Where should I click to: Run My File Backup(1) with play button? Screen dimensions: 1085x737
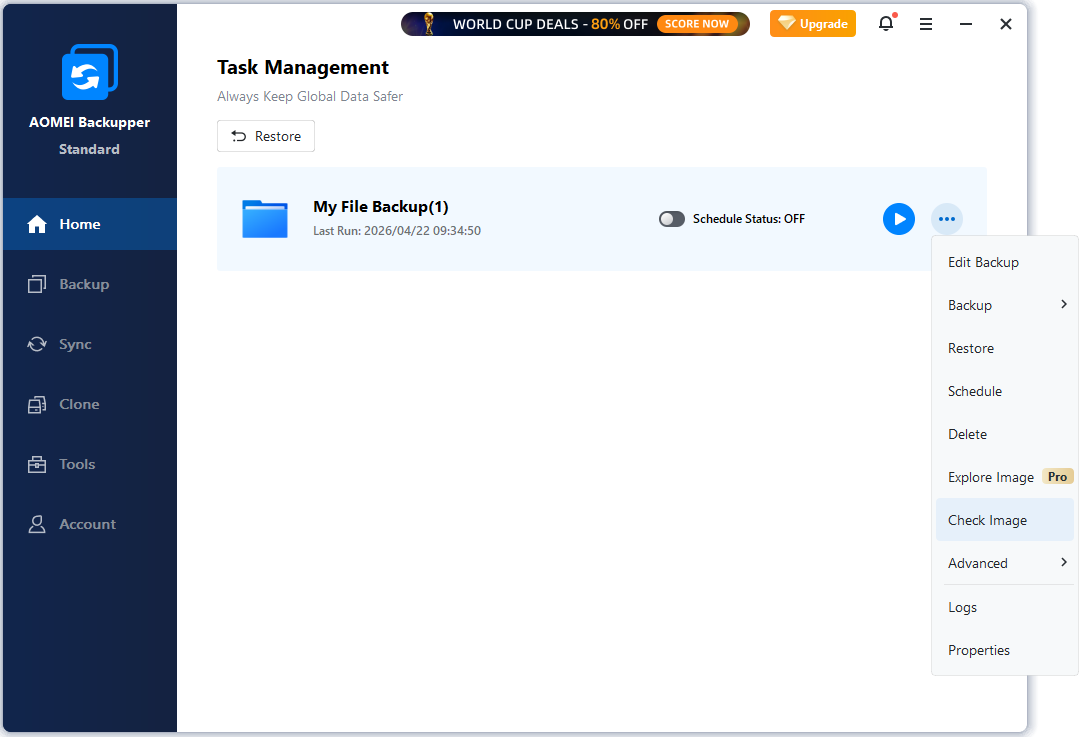point(899,219)
